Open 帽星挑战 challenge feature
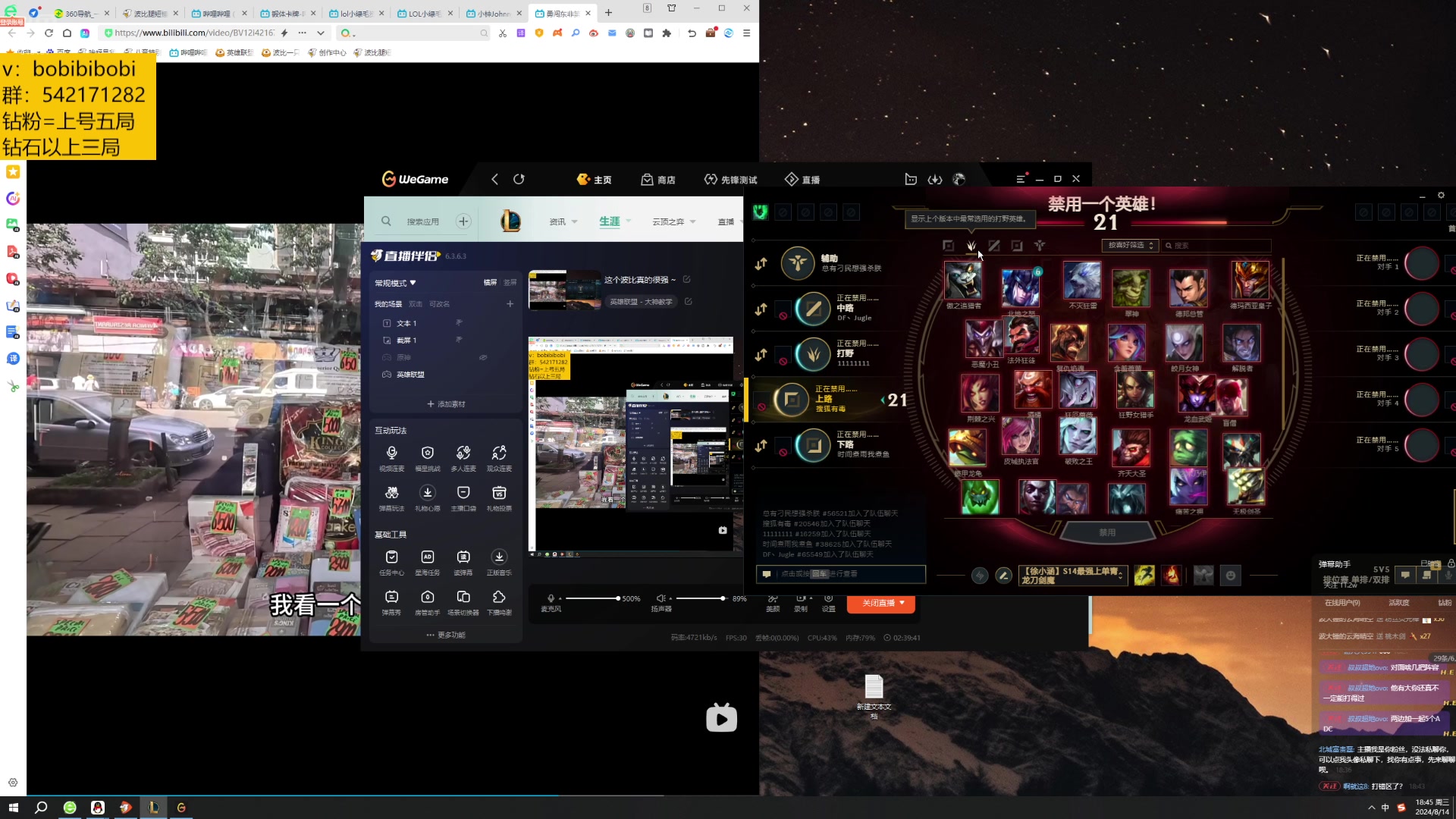Viewport: 1456px width, 819px height. tap(428, 459)
